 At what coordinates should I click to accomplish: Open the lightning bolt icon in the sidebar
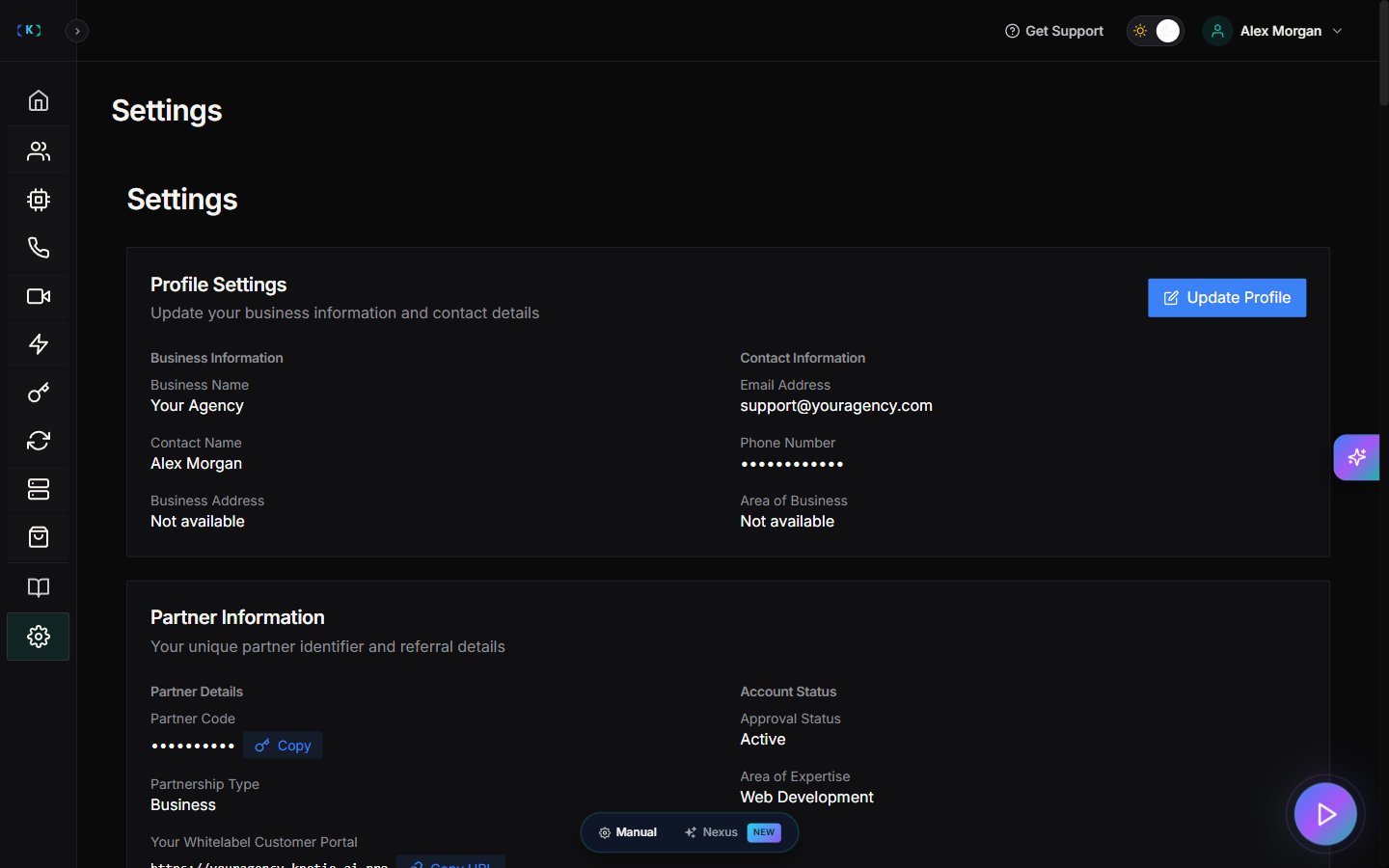tap(39, 344)
